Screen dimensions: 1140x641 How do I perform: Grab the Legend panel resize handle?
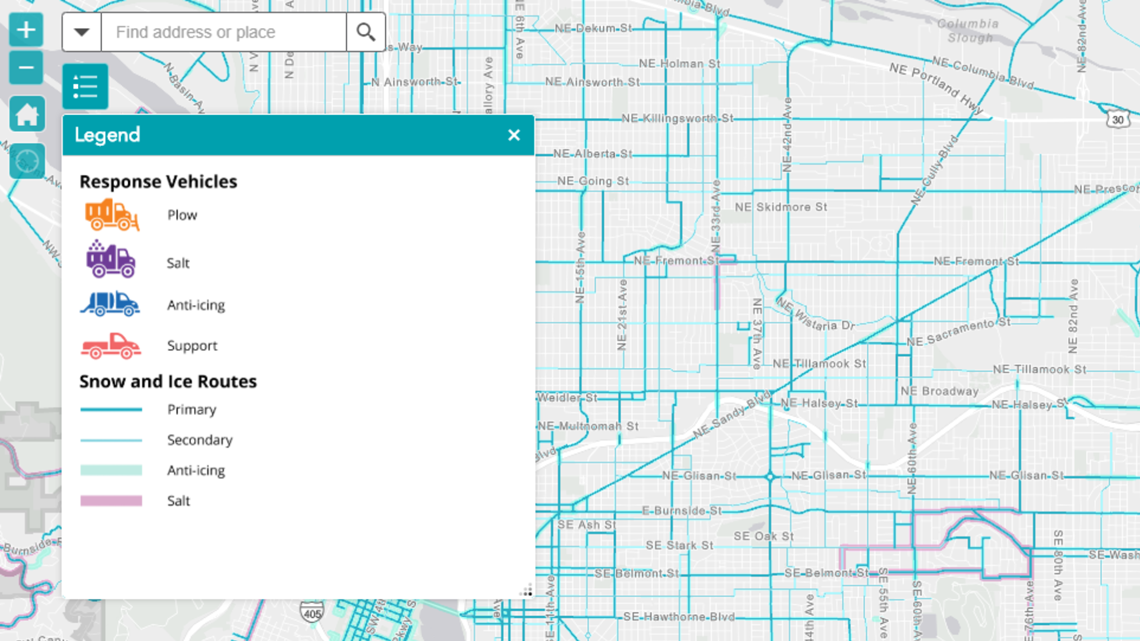(526, 591)
